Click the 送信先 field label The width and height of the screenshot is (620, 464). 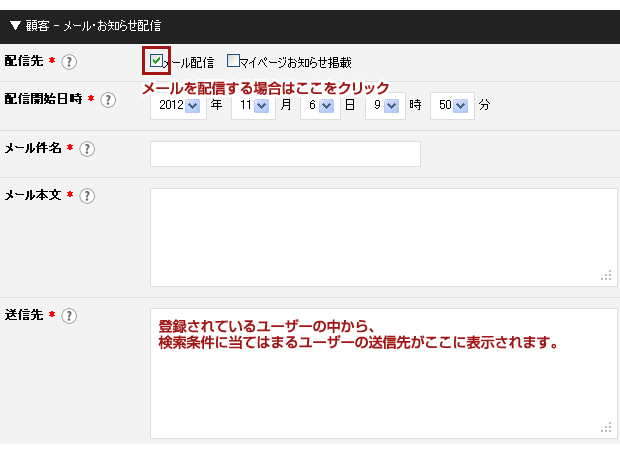click(x=24, y=315)
